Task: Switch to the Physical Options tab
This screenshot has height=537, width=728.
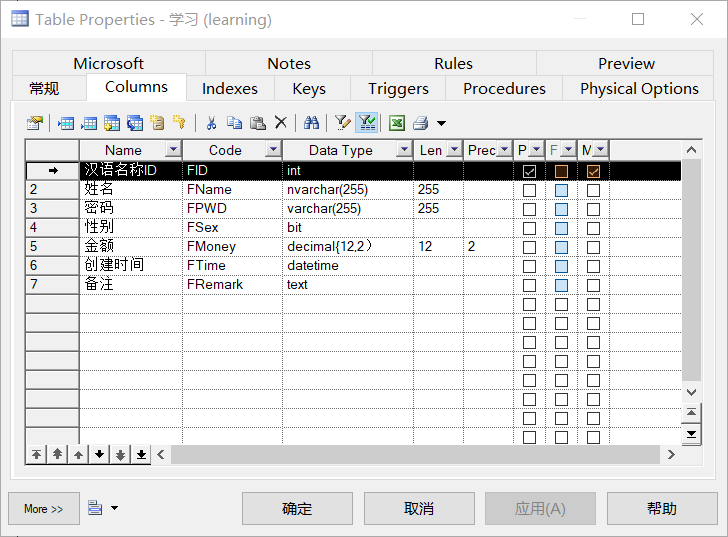Action: click(x=639, y=88)
